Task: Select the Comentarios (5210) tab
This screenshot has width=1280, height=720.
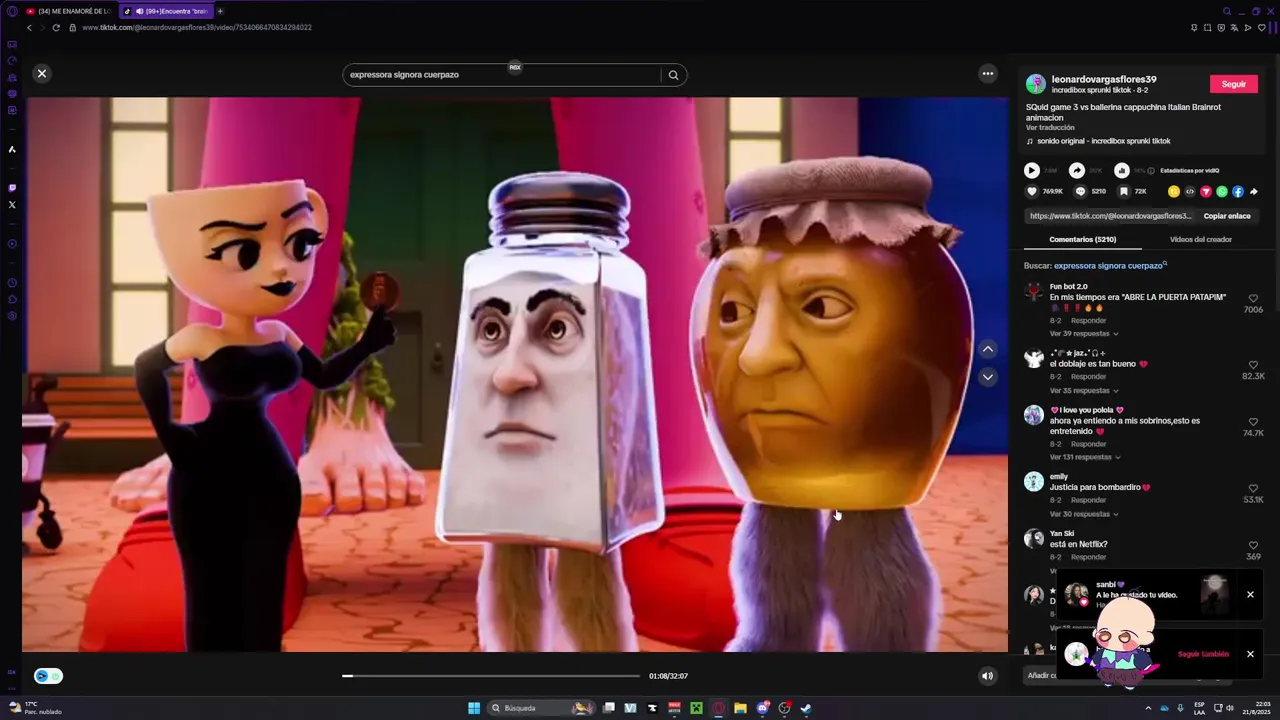Action: click(x=1083, y=240)
